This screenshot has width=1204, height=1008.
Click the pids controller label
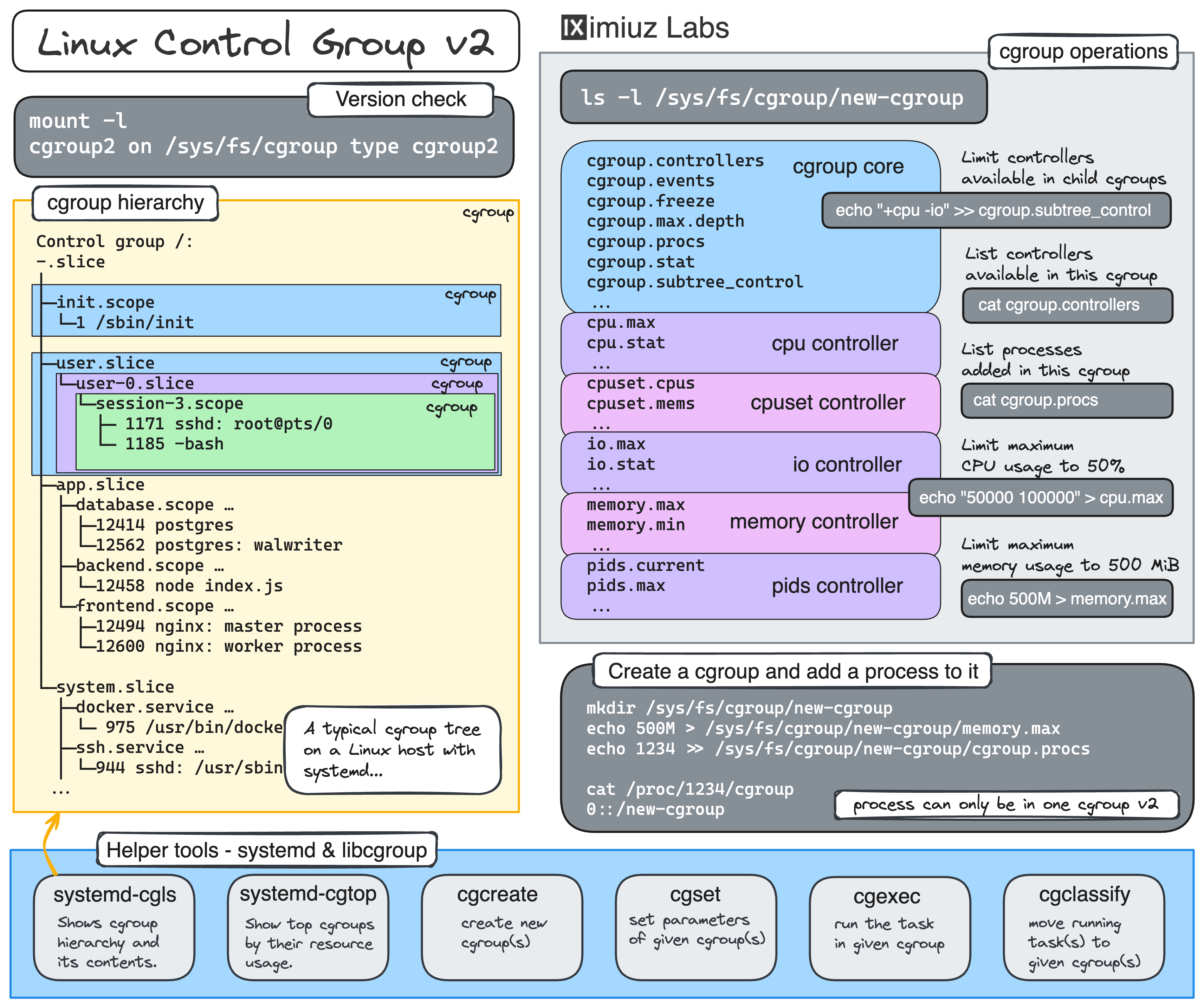click(837, 586)
